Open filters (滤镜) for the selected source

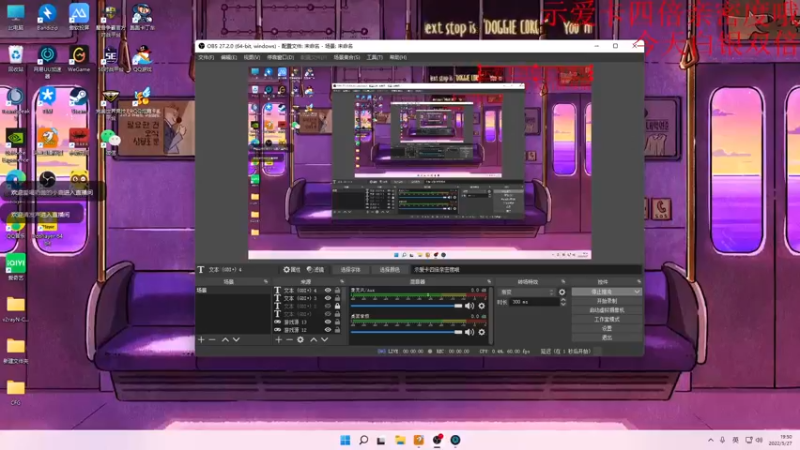315,269
